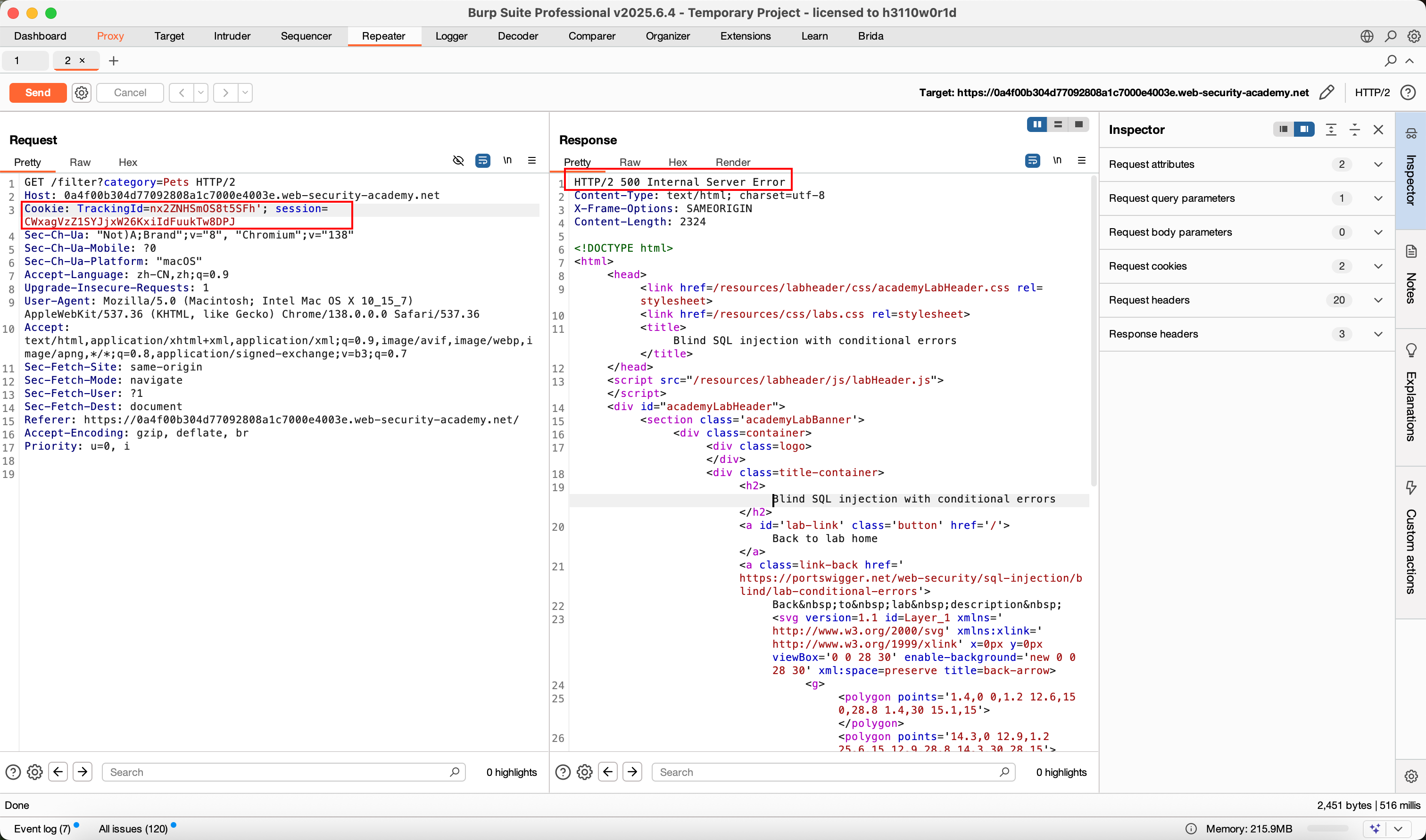
Task: Click the Cancel button
Action: [x=130, y=92]
